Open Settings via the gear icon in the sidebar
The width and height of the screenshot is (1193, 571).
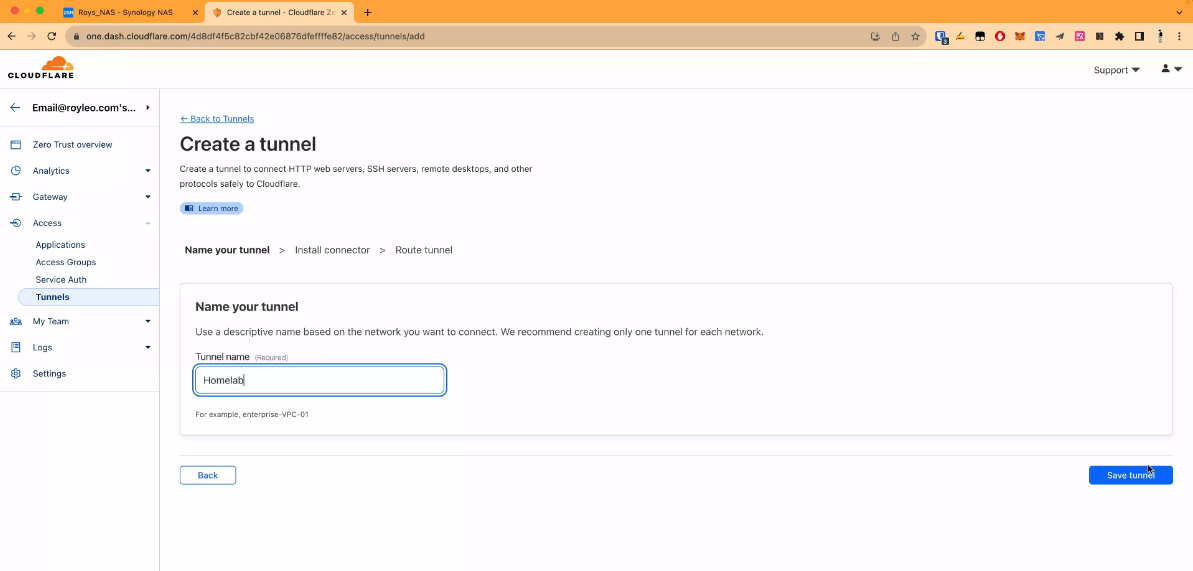(15, 374)
